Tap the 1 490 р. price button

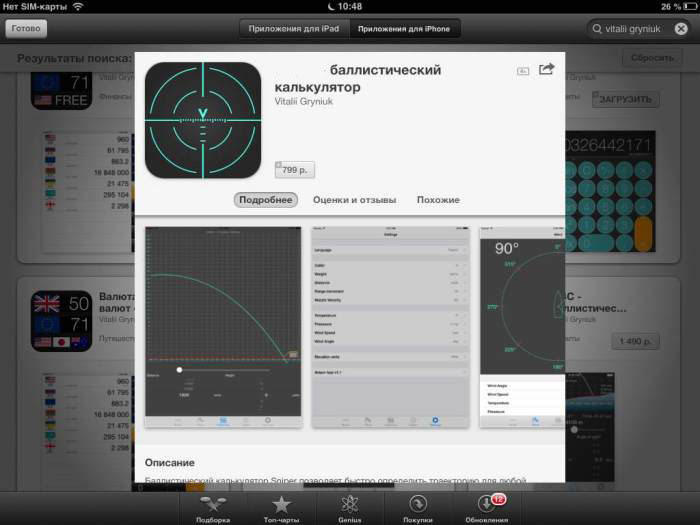[635, 342]
